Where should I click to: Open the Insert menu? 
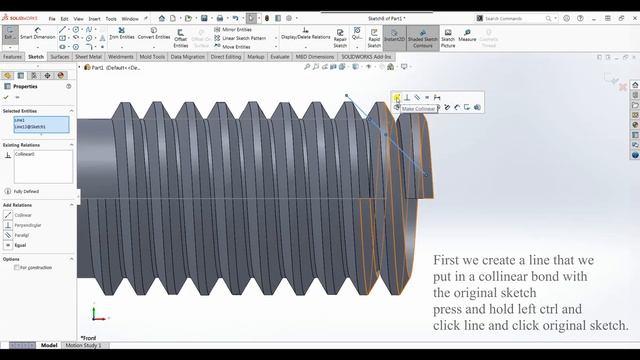[94, 19]
